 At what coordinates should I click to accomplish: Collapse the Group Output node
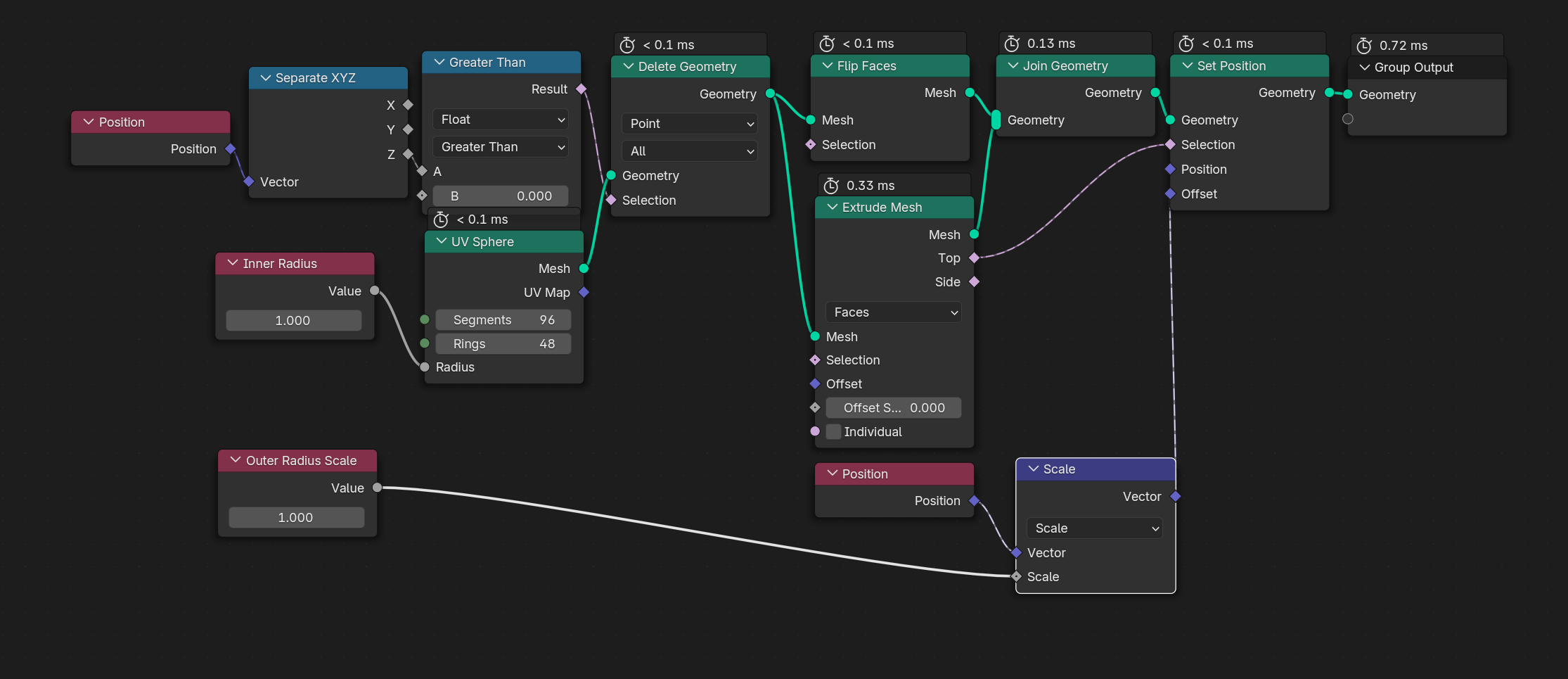pos(1365,68)
